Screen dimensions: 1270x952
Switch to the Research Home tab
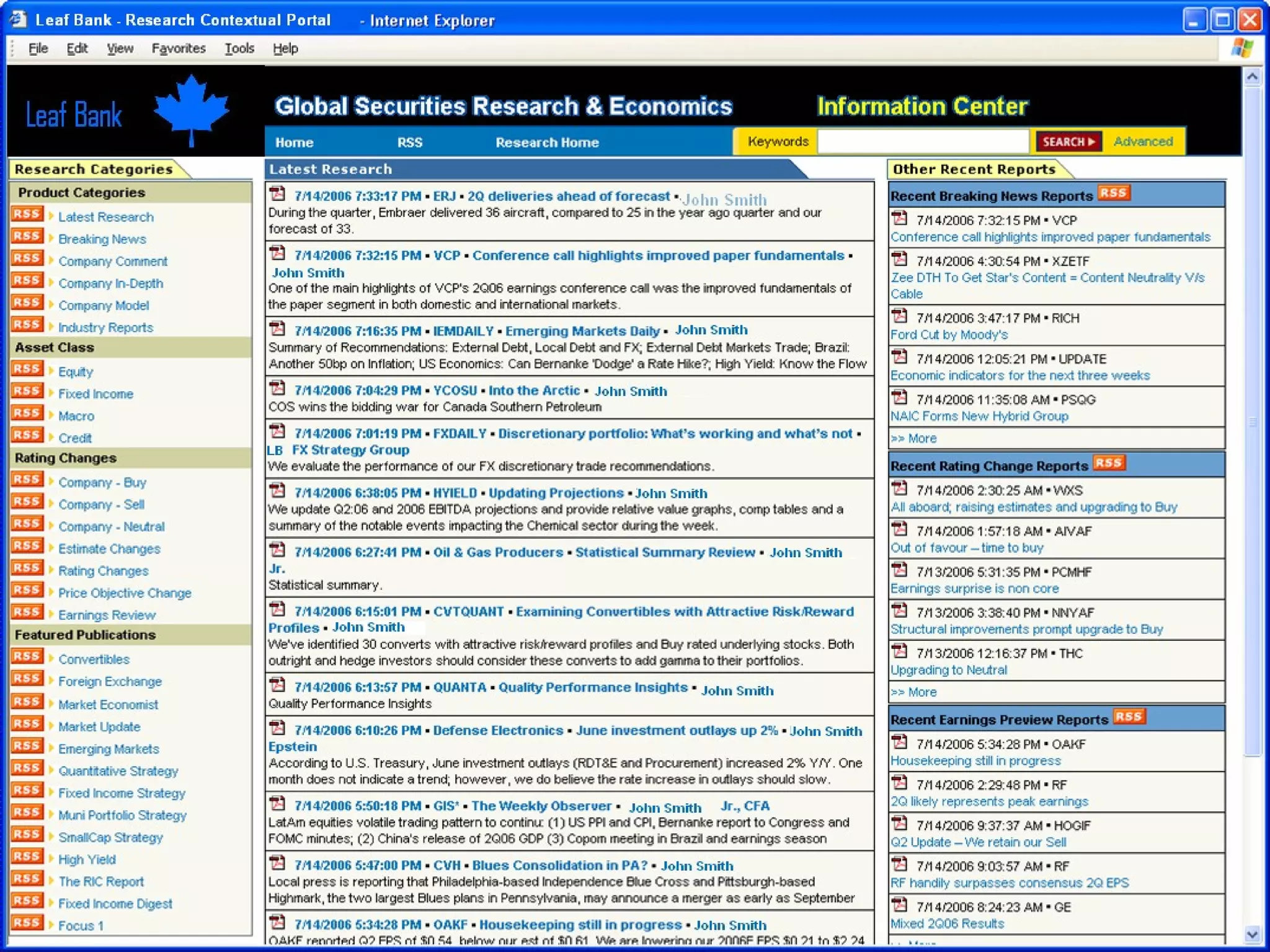[547, 143]
